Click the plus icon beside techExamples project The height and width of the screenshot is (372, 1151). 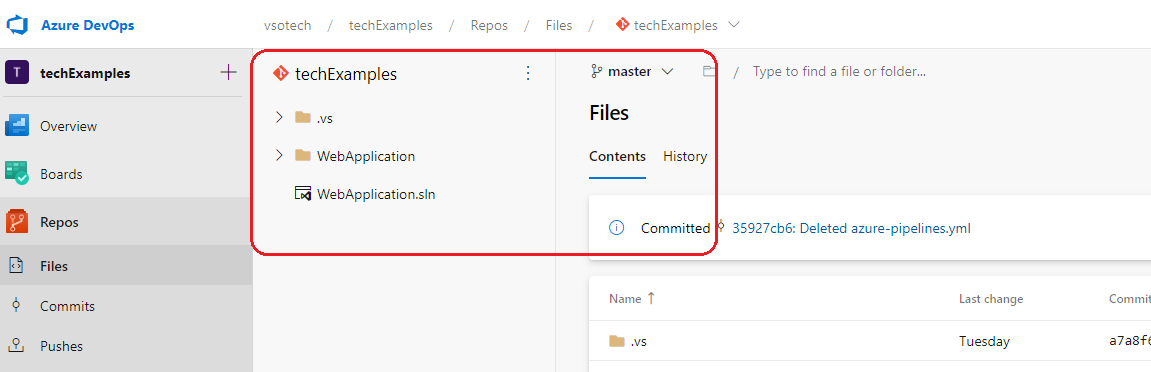coord(228,73)
